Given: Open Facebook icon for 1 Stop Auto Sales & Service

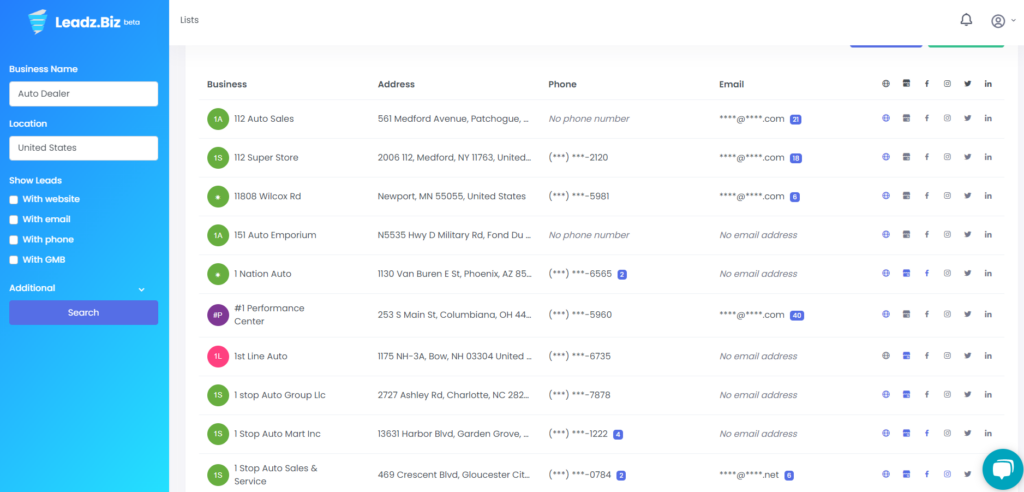Looking at the screenshot, I should [926, 474].
